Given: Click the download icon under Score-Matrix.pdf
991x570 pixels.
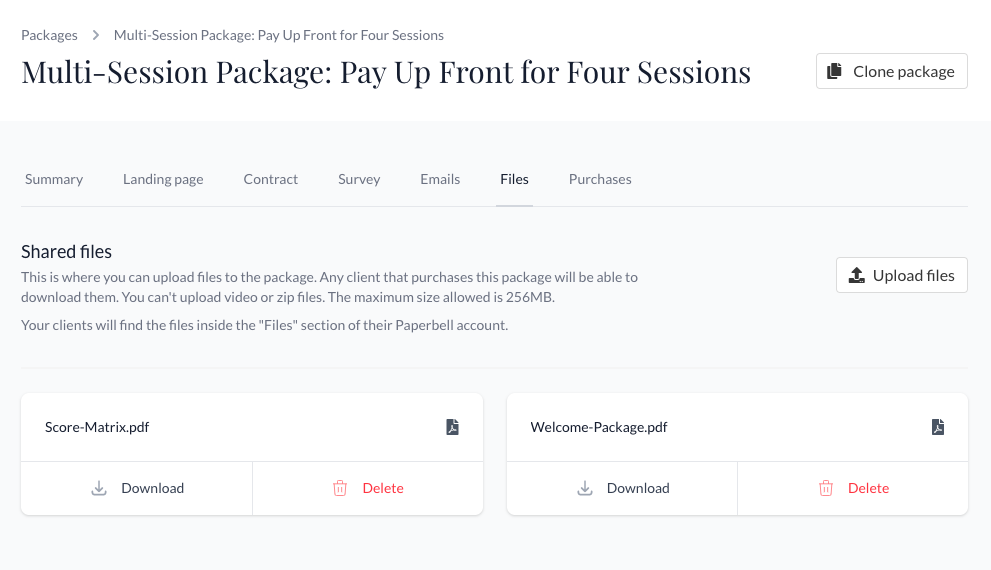Looking at the screenshot, I should (99, 488).
